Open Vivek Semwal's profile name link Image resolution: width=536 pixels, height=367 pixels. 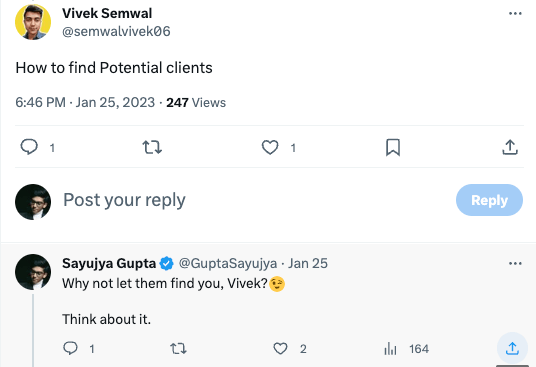[107, 13]
